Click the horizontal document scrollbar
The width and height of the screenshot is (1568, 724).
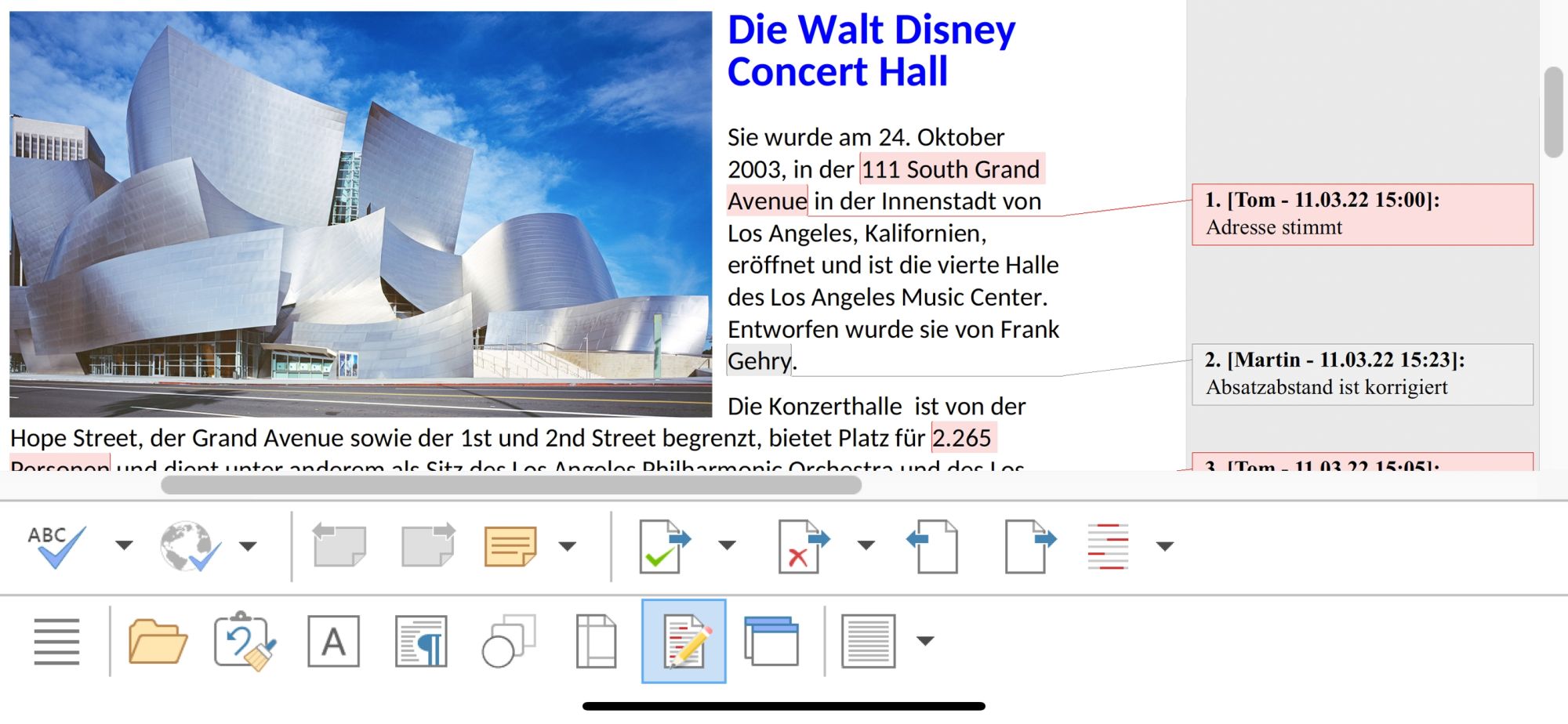[511, 486]
